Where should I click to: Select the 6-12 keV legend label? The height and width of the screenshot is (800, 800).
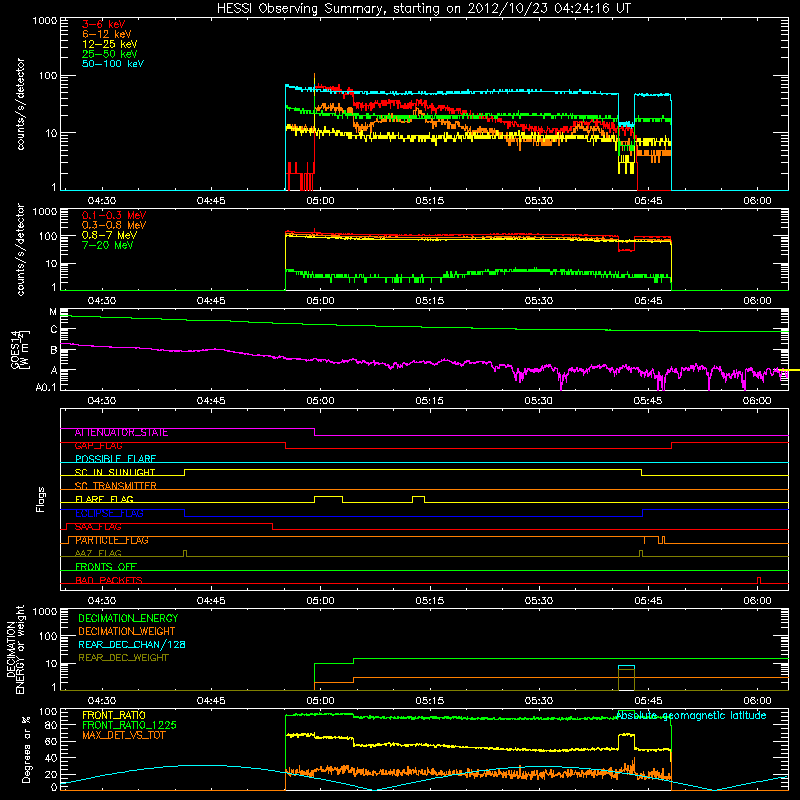pyautogui.click(x=107, y=34)
